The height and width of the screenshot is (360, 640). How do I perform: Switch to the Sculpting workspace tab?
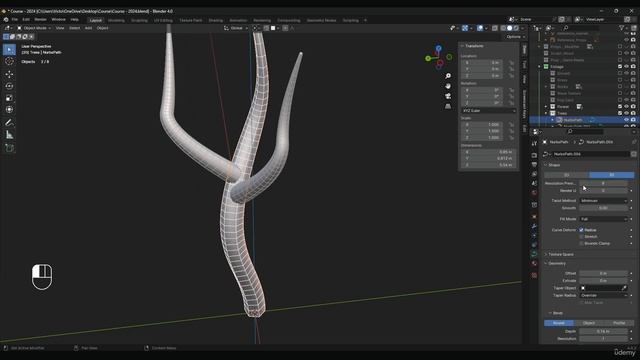[x=139, y=20]
